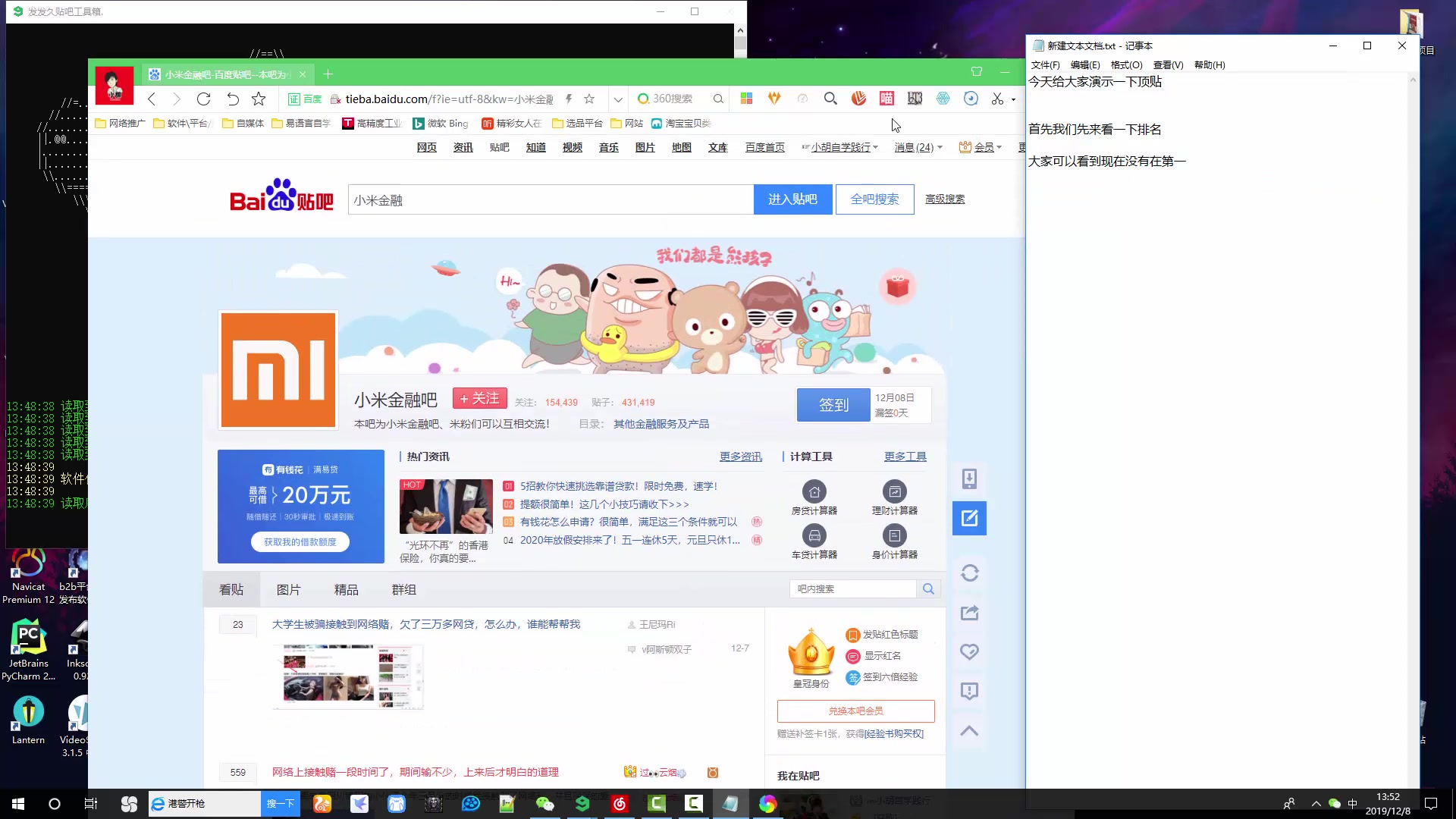Open a new browser tab with plus
Image resolution: width=1456 pixels, height=819 pixels.
point(328,74)
